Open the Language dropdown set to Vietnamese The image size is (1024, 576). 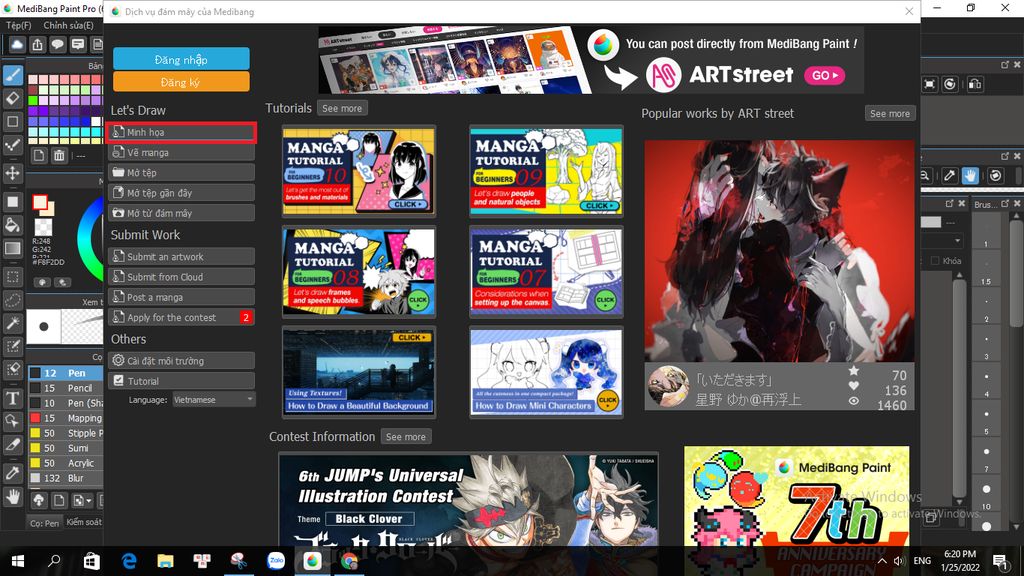214,400
